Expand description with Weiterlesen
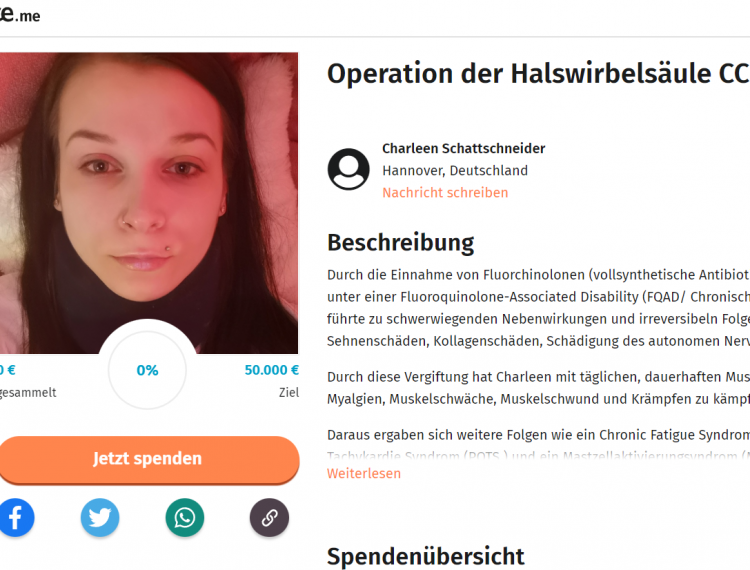Image resolution: width=750 pixels, height=570 pixels. 364,473
